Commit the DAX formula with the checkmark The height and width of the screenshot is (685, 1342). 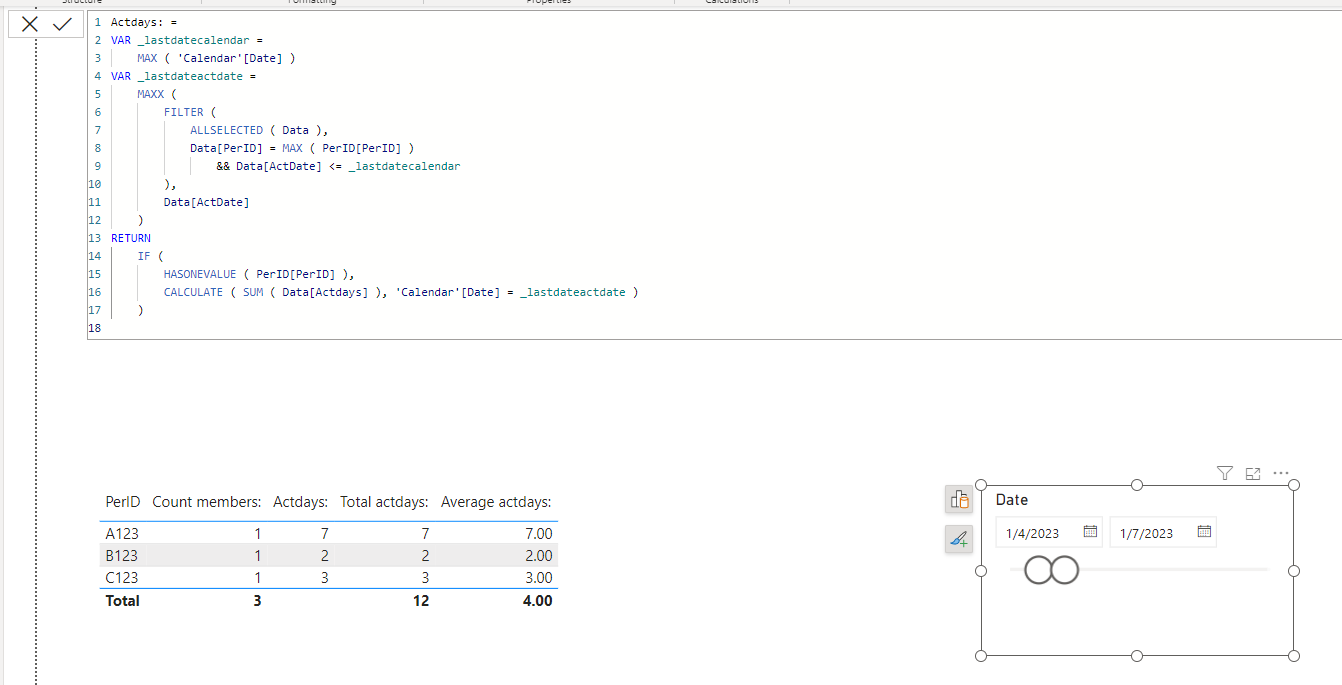(x=63, y=24)
